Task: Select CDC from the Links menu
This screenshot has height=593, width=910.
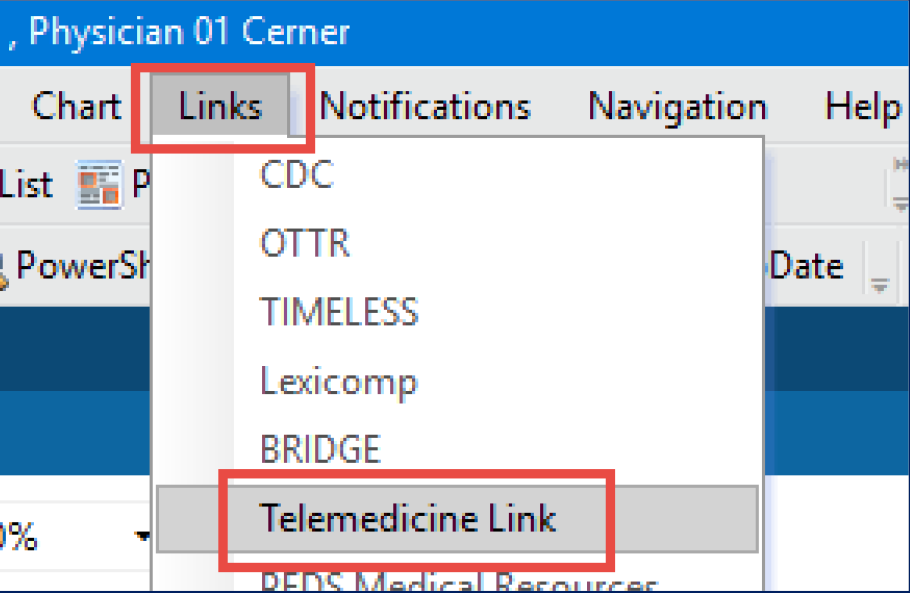Action: 296,174
